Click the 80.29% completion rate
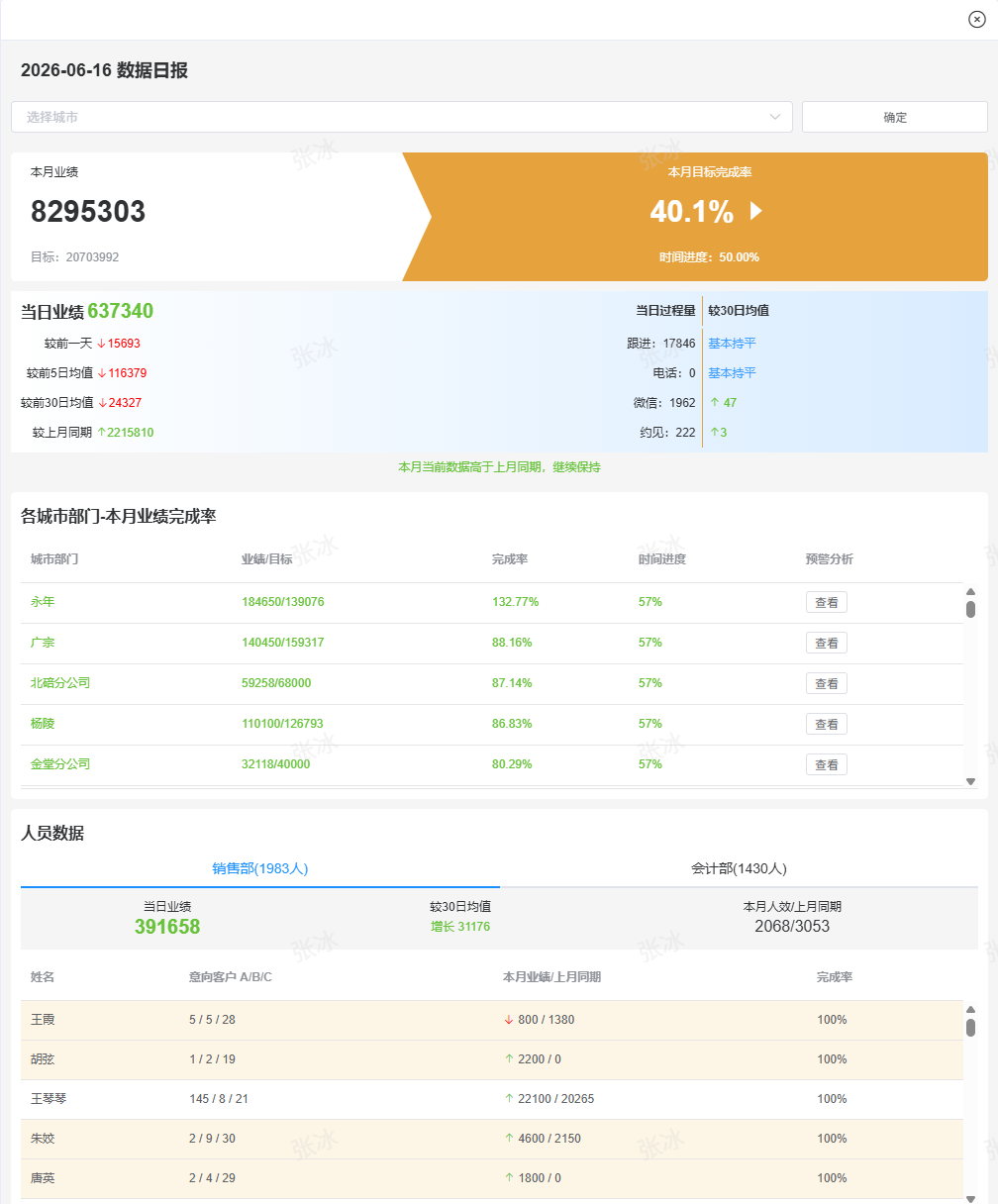The width and height of the screenshot is (998, 1204). click(512, 764)
